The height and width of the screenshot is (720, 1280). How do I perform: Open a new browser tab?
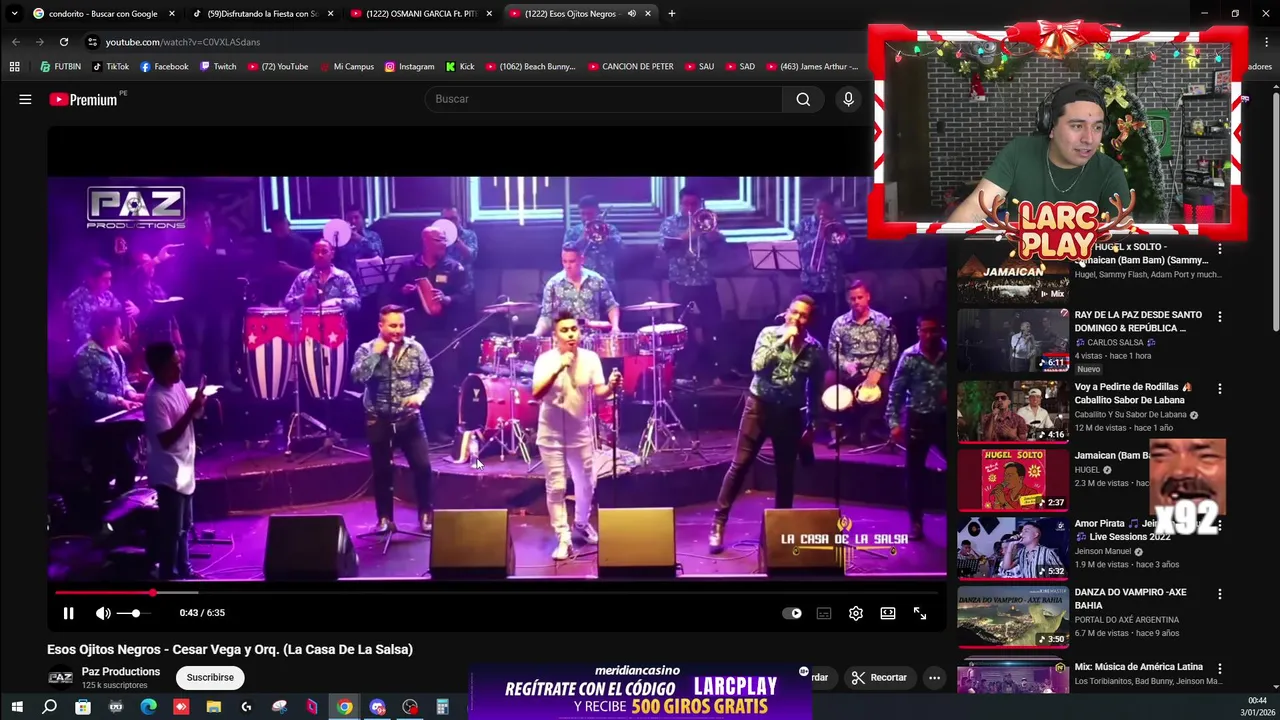pos(671,14)
